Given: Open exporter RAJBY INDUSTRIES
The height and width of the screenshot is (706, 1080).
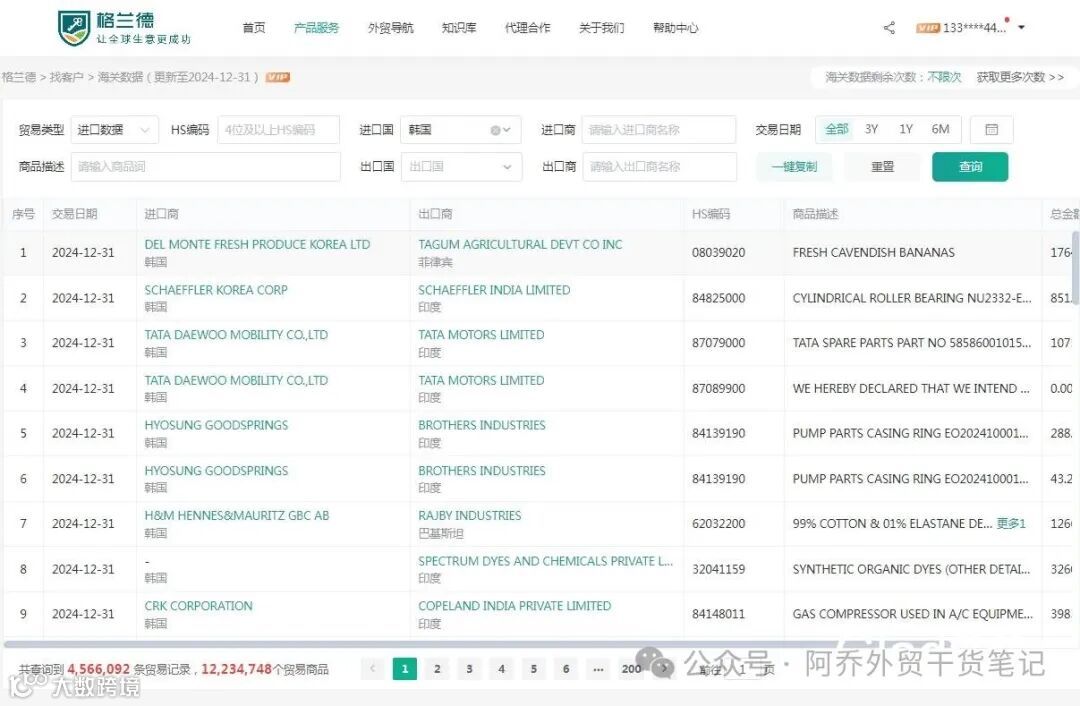Looking at the screenshot, I should coord(469,515).
